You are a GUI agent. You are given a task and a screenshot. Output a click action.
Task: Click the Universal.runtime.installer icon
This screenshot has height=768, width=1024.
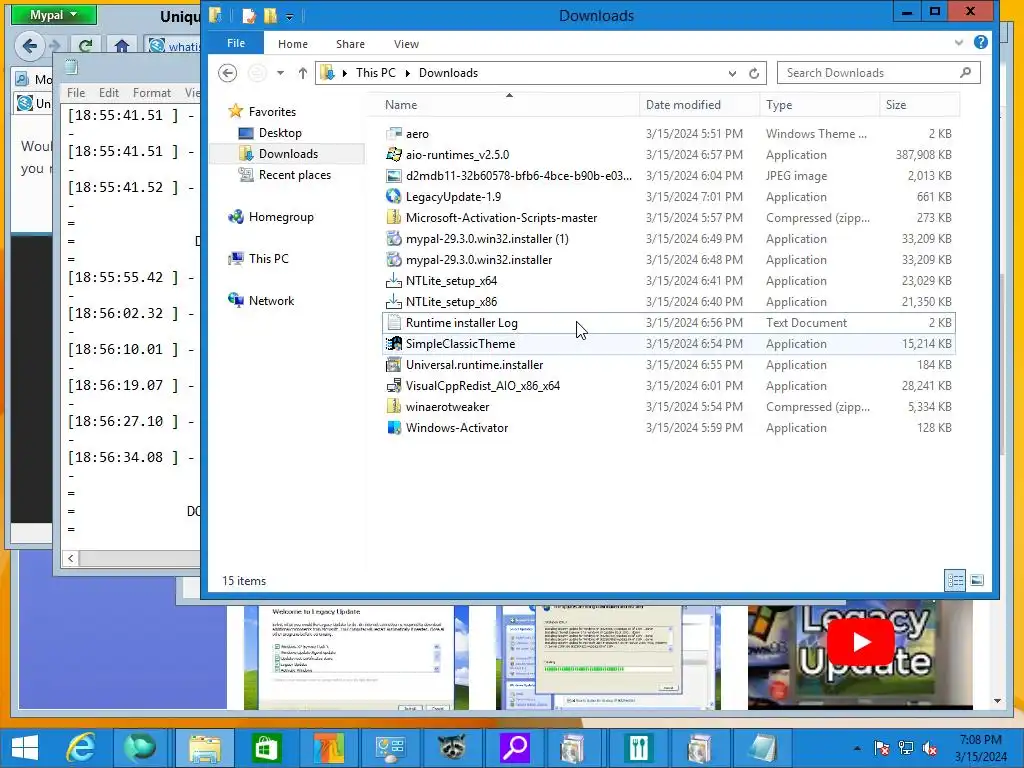click(394, 364)
